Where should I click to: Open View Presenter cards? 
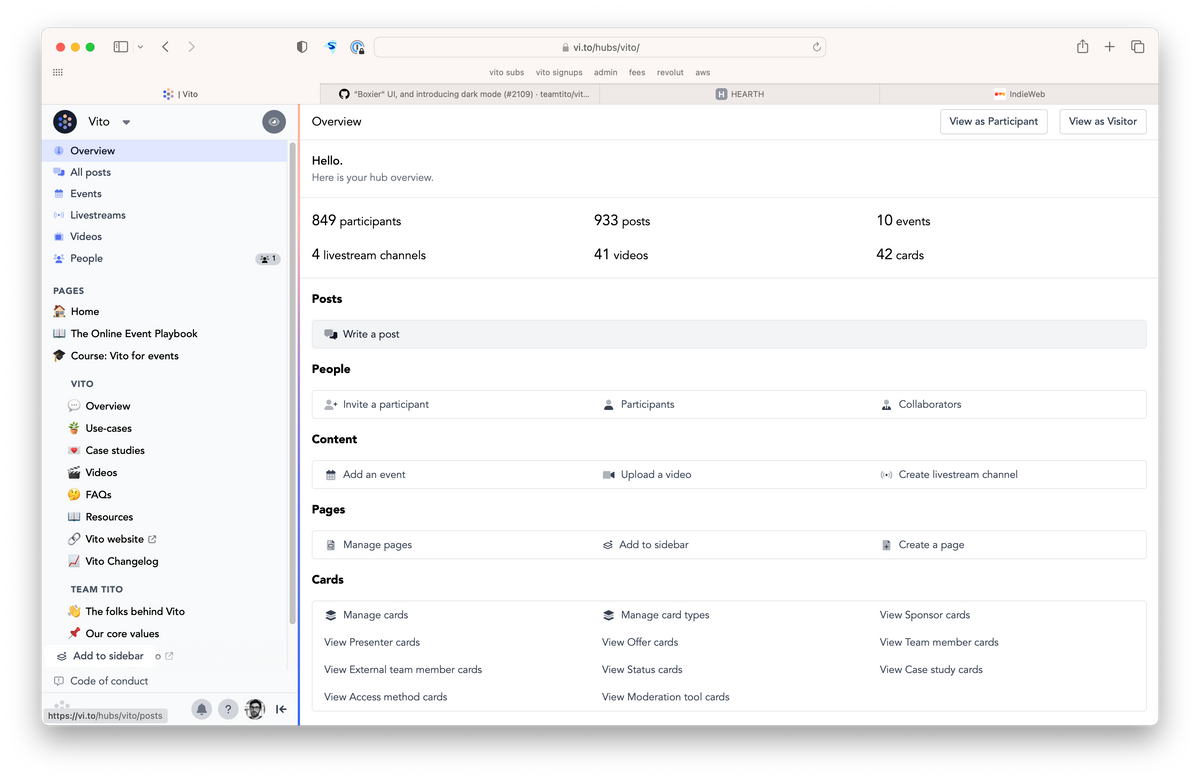pyautogui.click(x=372, y=642)
